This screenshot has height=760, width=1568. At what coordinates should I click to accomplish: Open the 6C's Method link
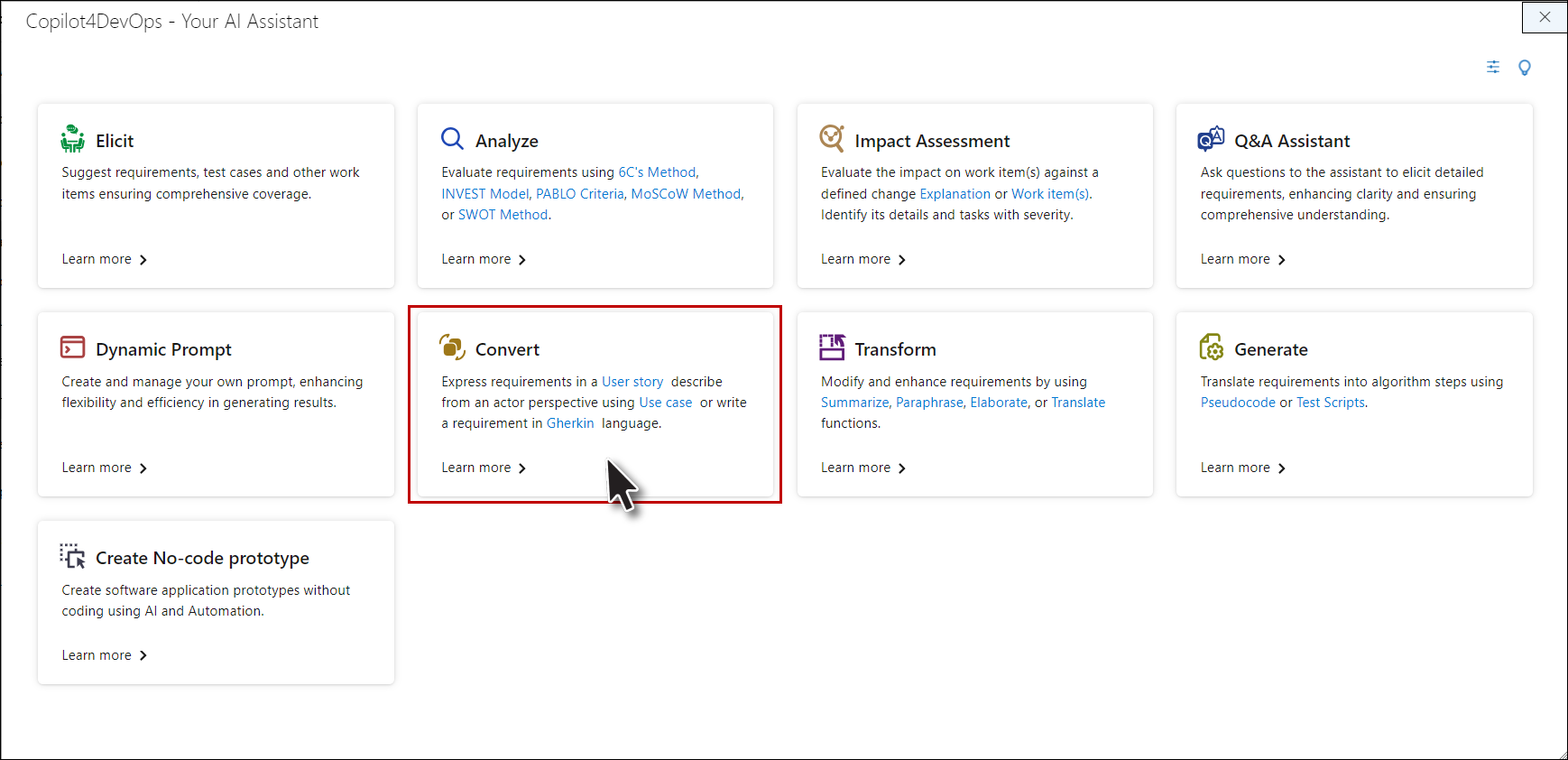pyautogui.click(x=657, y=172)
